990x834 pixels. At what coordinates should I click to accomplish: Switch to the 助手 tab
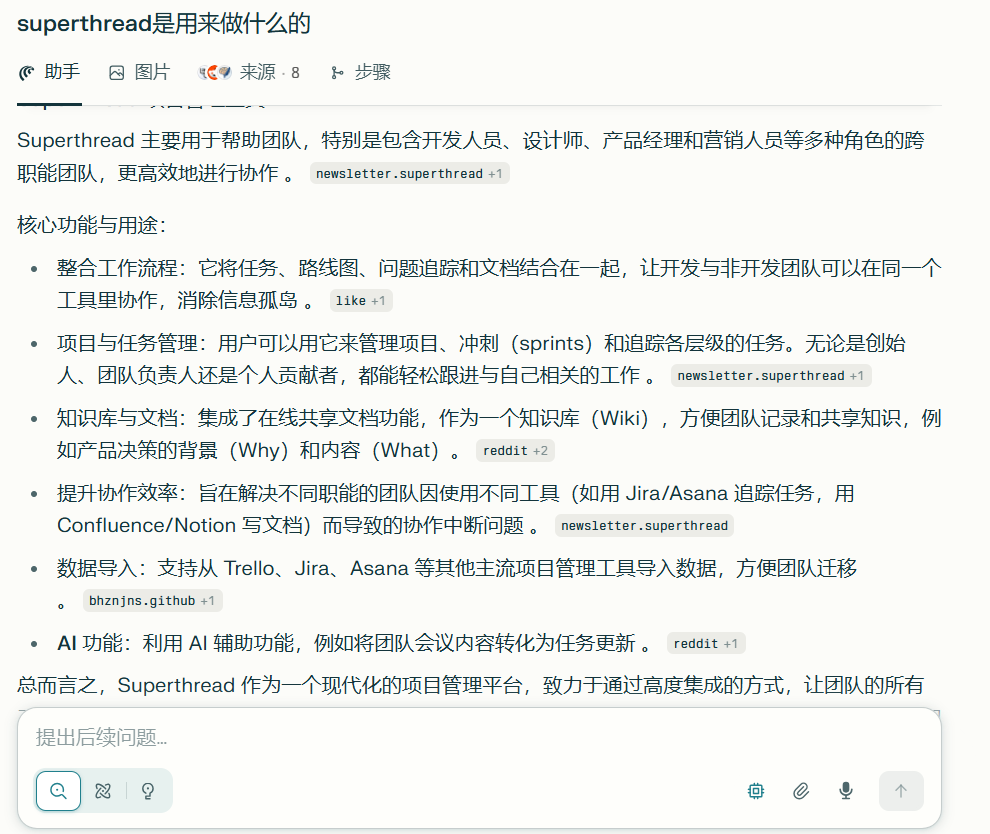coord(49,72)
